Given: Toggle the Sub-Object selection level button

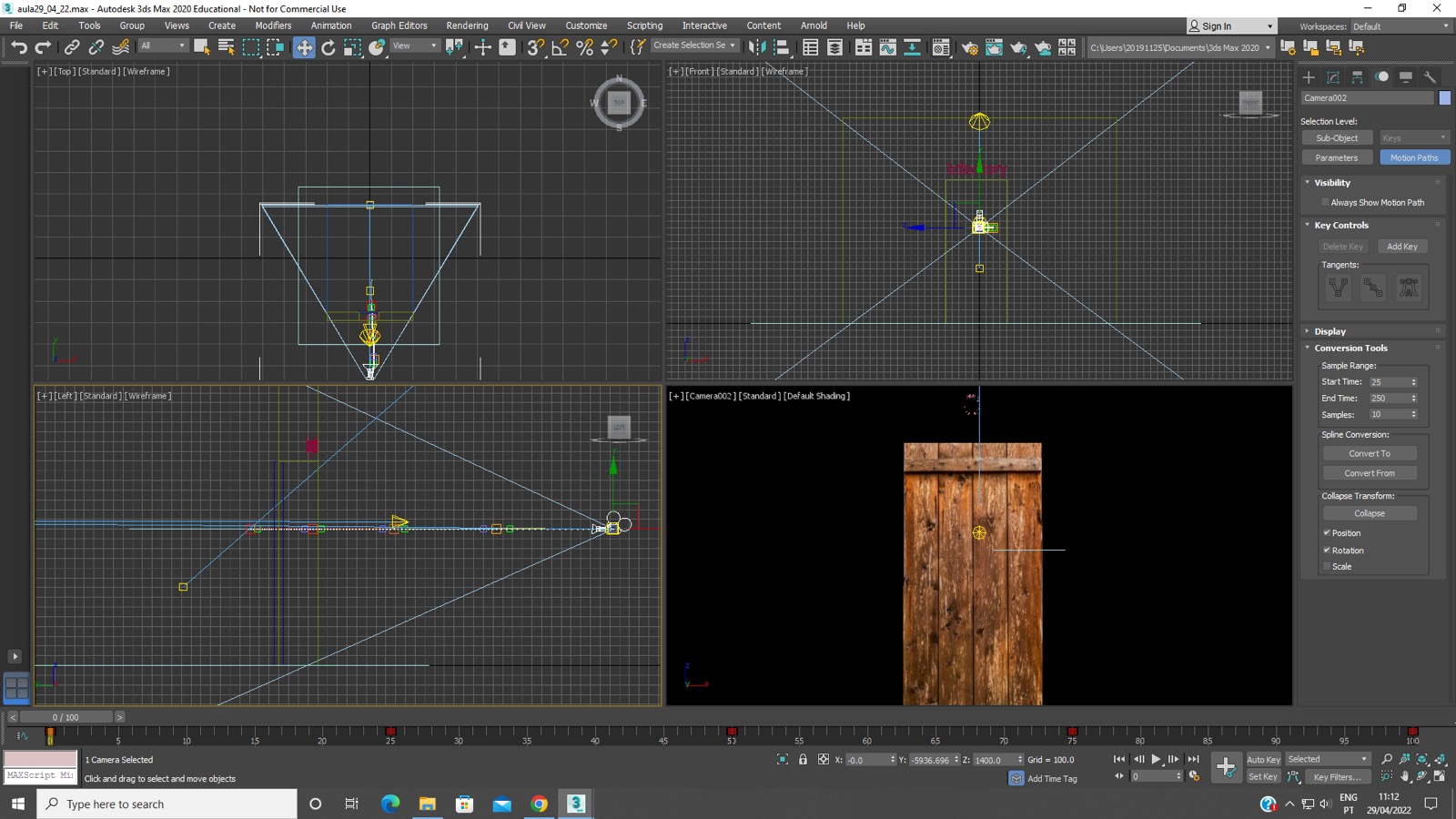Looking at the screenshot, I should coord(1337,138).
